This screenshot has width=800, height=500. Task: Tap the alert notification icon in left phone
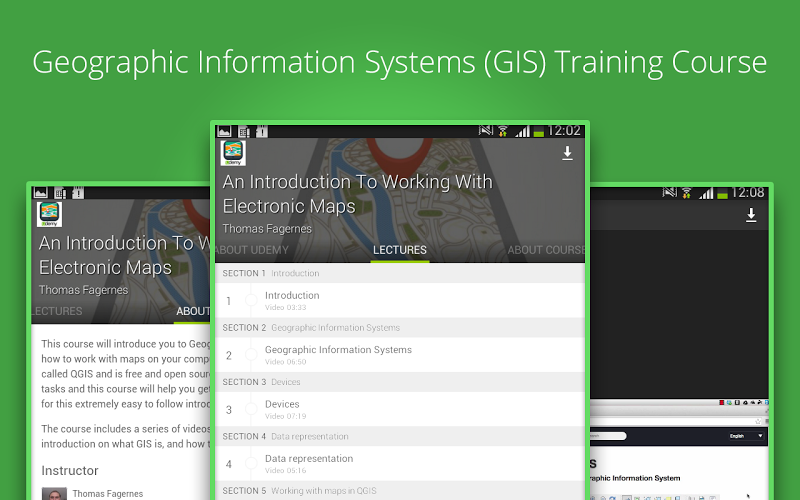pyautogui.click(x=78, y=193)
